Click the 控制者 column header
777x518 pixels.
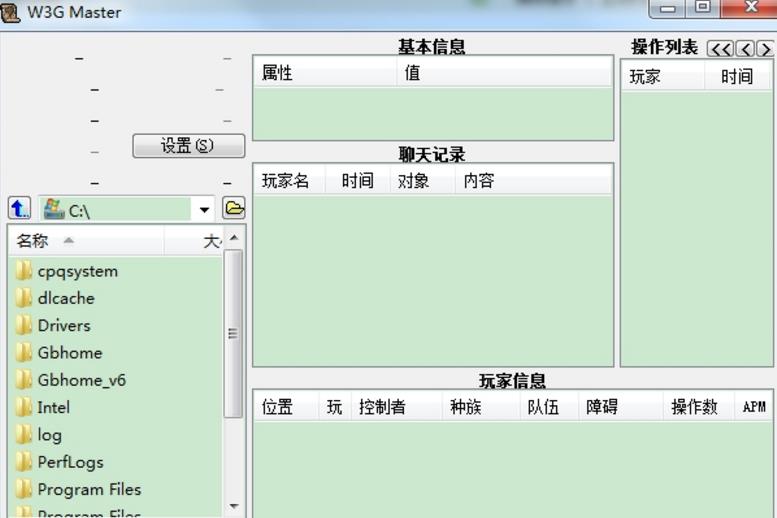(x=396, y=407)
